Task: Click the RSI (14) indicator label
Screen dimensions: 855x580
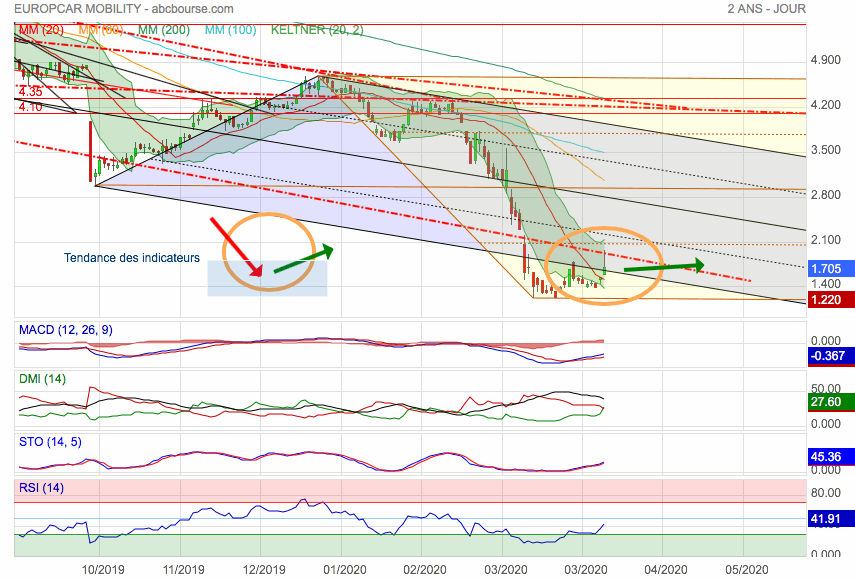Action: [41, 488]
